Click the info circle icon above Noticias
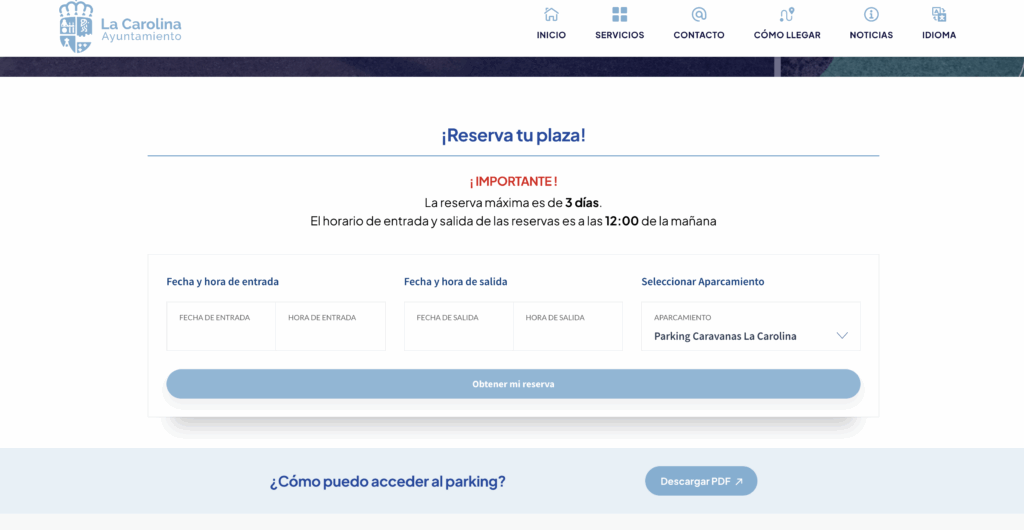 click(871, 14)
